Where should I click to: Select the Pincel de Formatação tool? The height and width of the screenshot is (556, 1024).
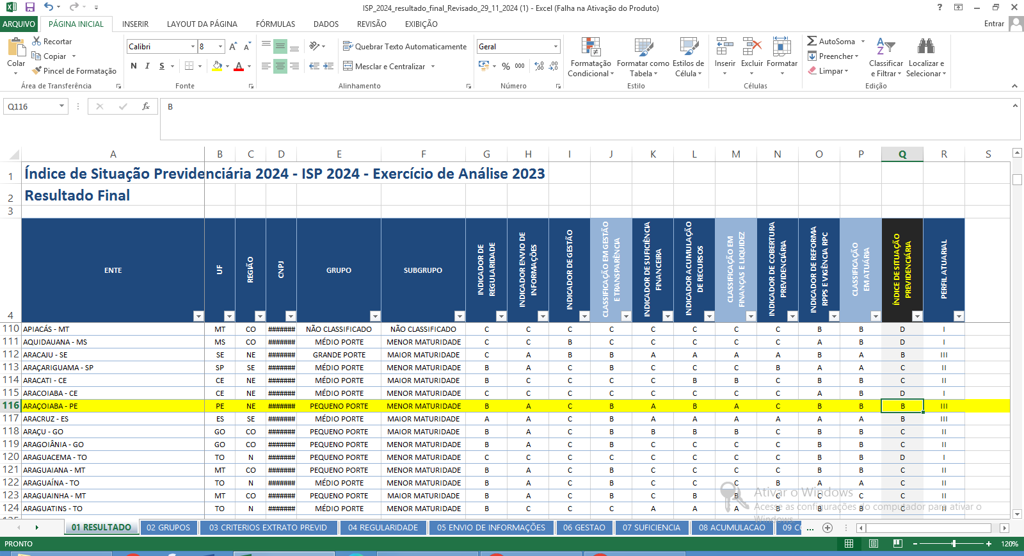pos(74,71)
